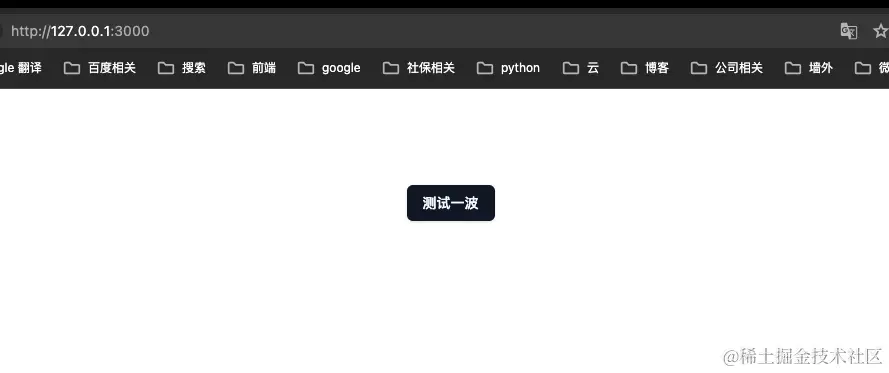
Task: Open the google bookmarks folder
Action: pos(329,68)
